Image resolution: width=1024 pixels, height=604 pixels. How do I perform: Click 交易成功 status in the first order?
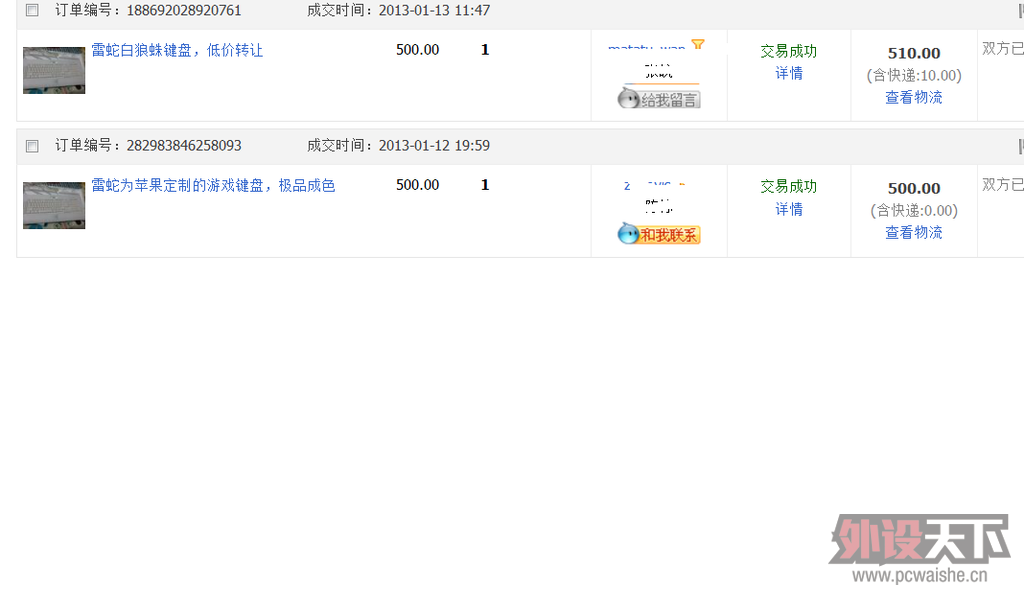pyautogui.click(x=789, y=51)
